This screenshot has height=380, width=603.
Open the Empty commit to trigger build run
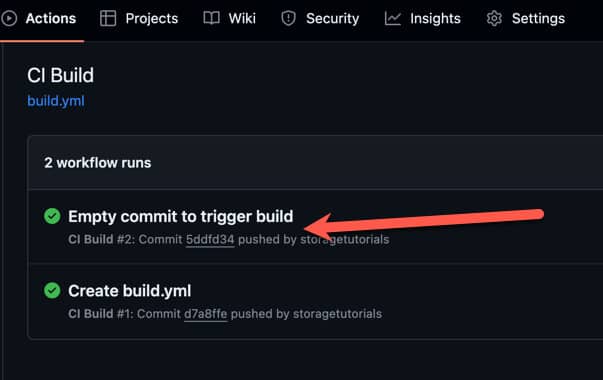(180, 216)
